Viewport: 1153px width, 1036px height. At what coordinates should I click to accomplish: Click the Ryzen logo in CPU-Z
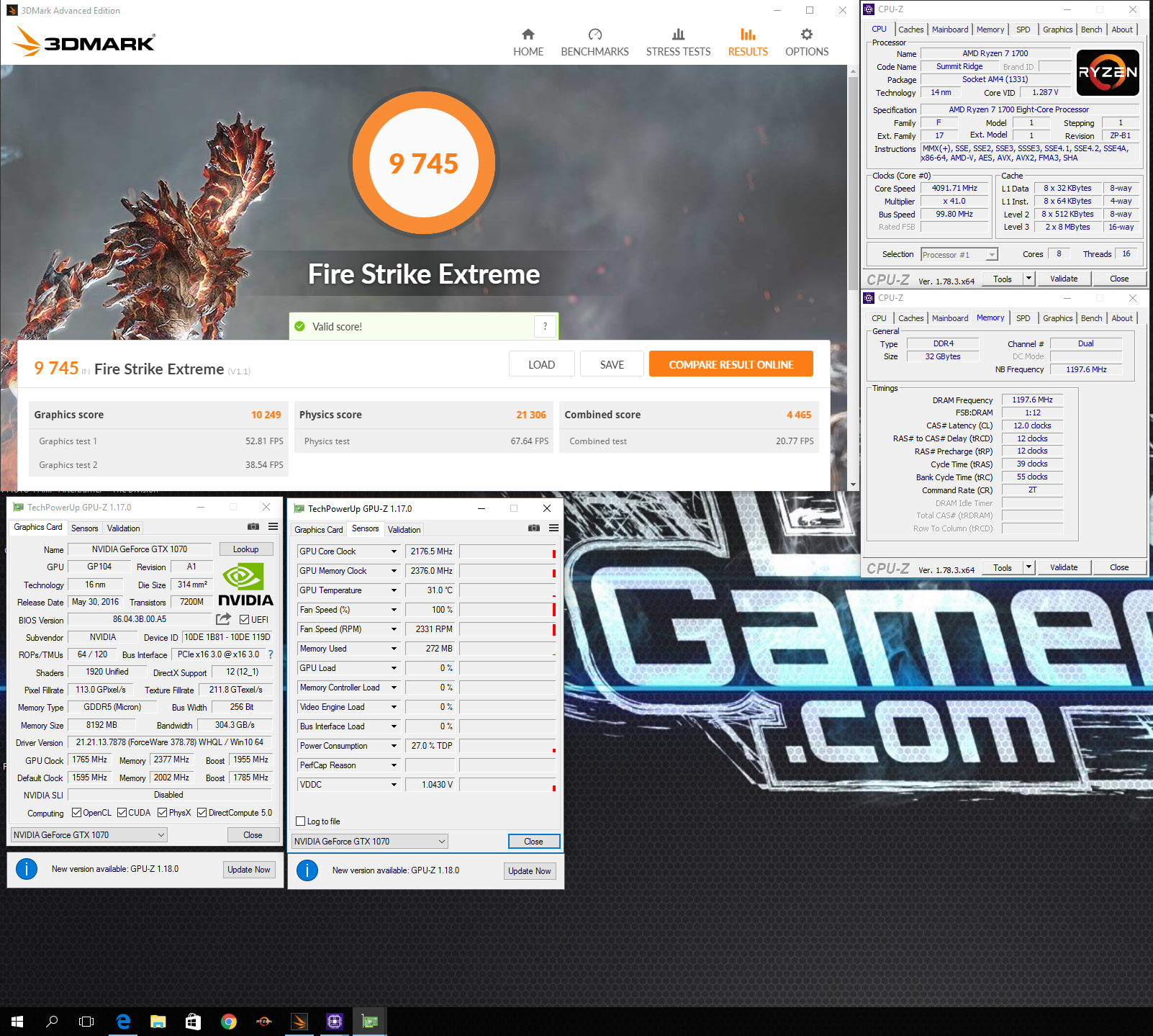(1108, 72)
